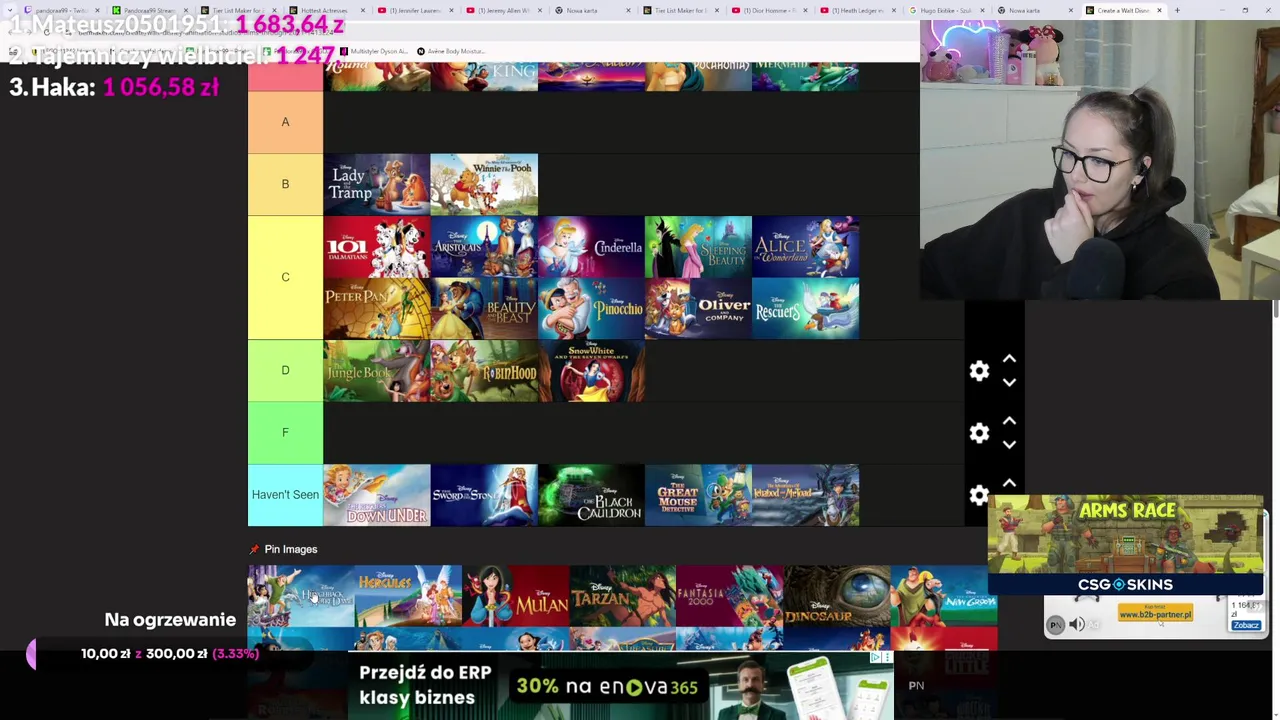Open AdChoices icon on enova365 banner

click(x=875, y=658)
